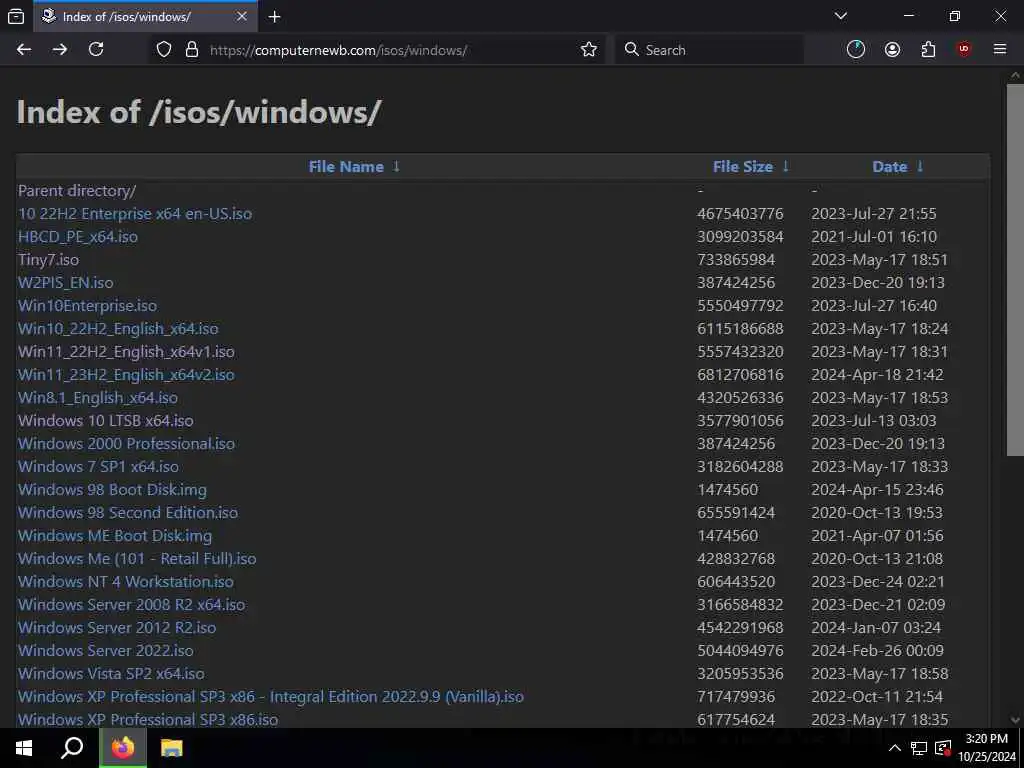The height and width of the screenshot is (768, 1024).
Task: Close the Index of /isos/windows/ tab
Action: (242, 16)
